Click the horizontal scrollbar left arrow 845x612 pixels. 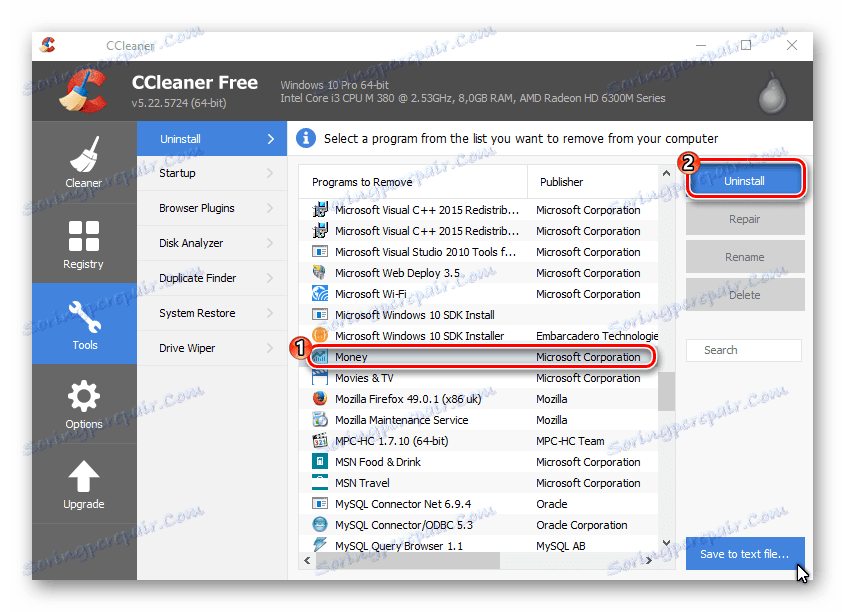[x=307, y=561]
